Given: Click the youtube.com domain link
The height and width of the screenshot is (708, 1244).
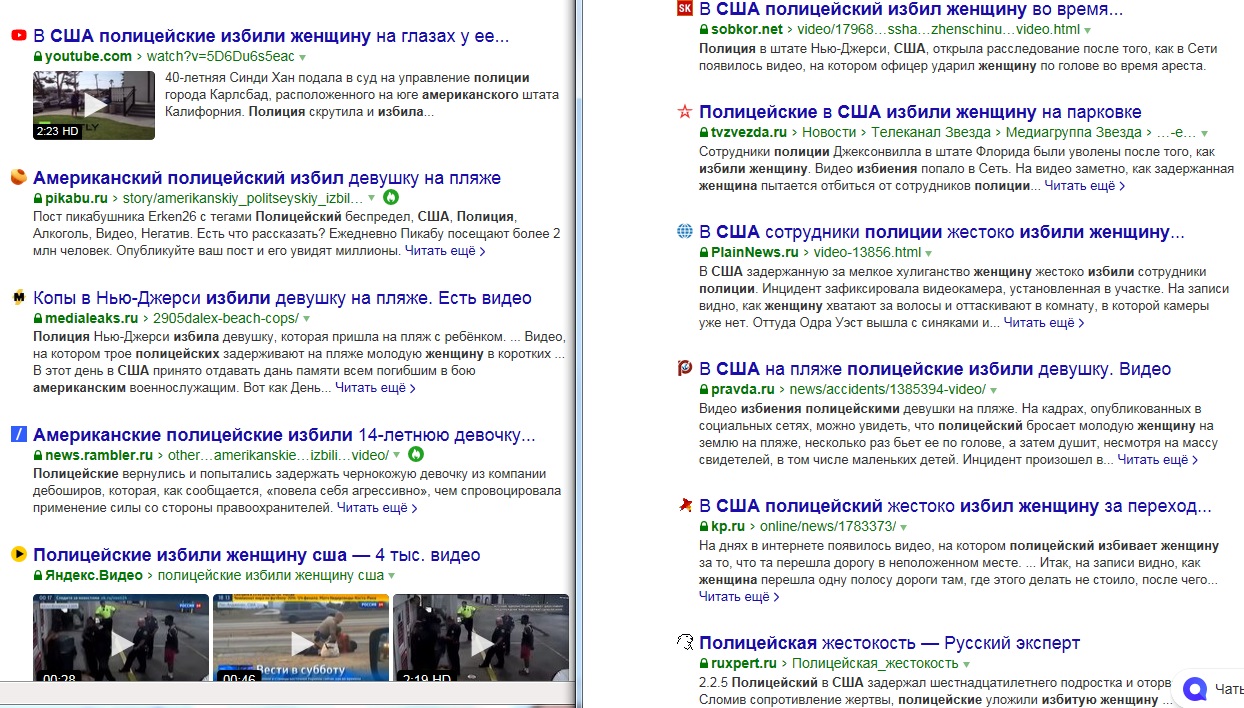Looking at the screenshot, I should (x=88, y=56).
